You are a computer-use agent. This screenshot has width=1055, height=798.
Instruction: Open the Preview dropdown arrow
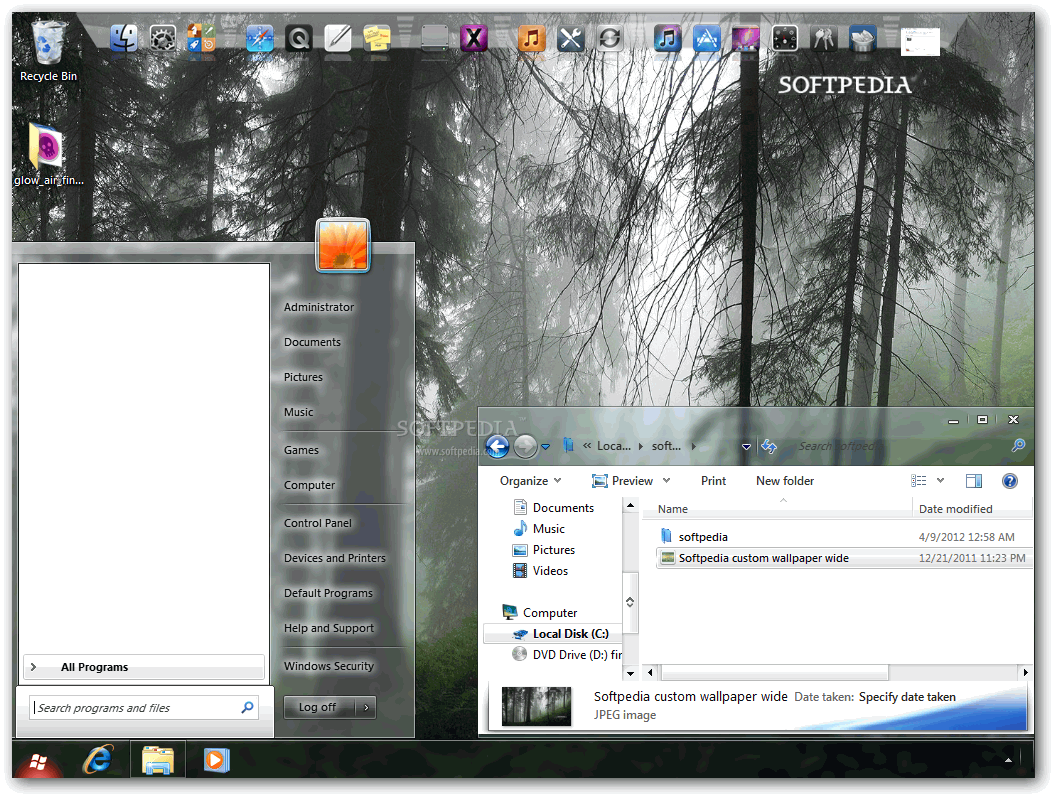click(666, 480)
